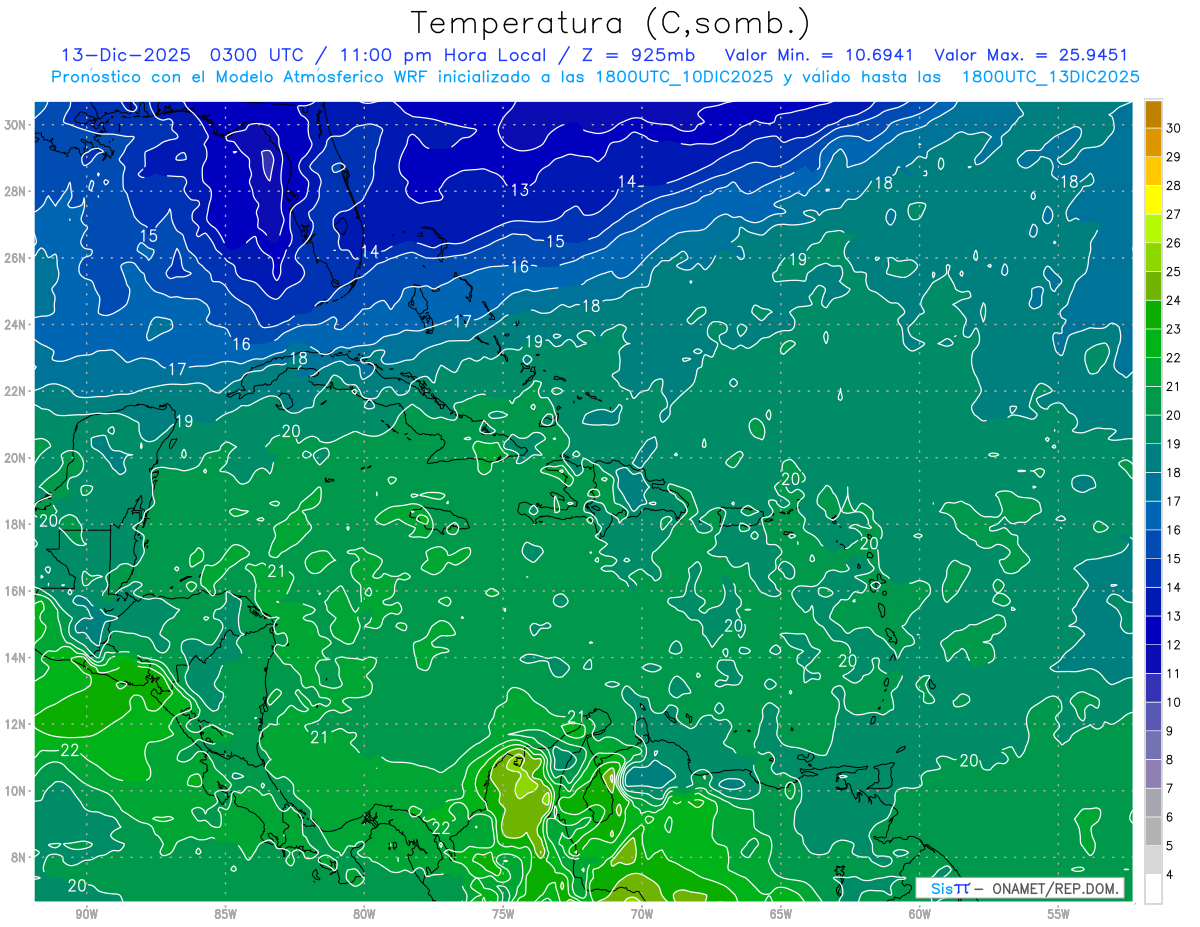Click the '22N' latitude axis label
The height and width of the screenshot is (927, 1200).
click(x=16, y=391)
